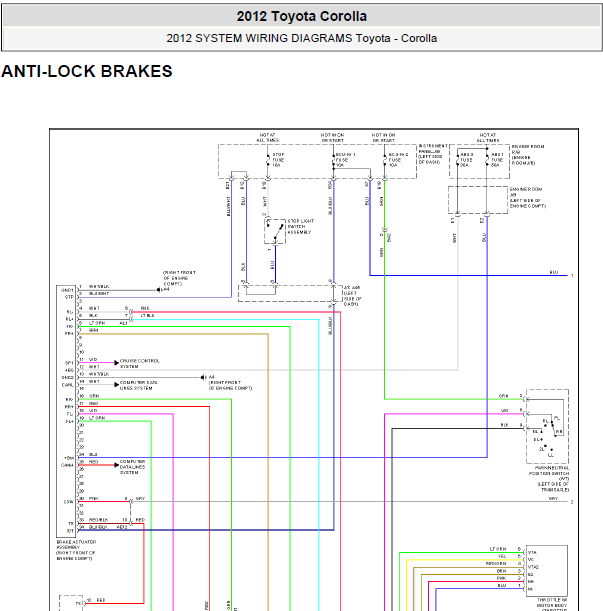
Task: Click the "GRY" label at reference 2
Action: pos(553,498)
